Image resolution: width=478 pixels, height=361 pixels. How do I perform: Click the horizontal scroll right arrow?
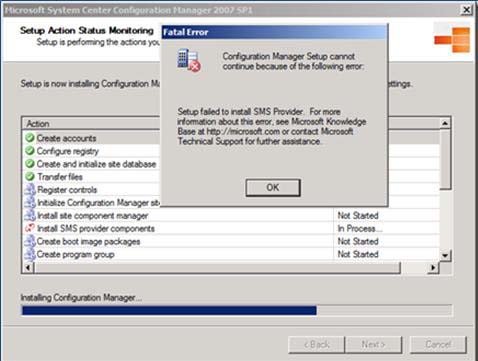433,268
